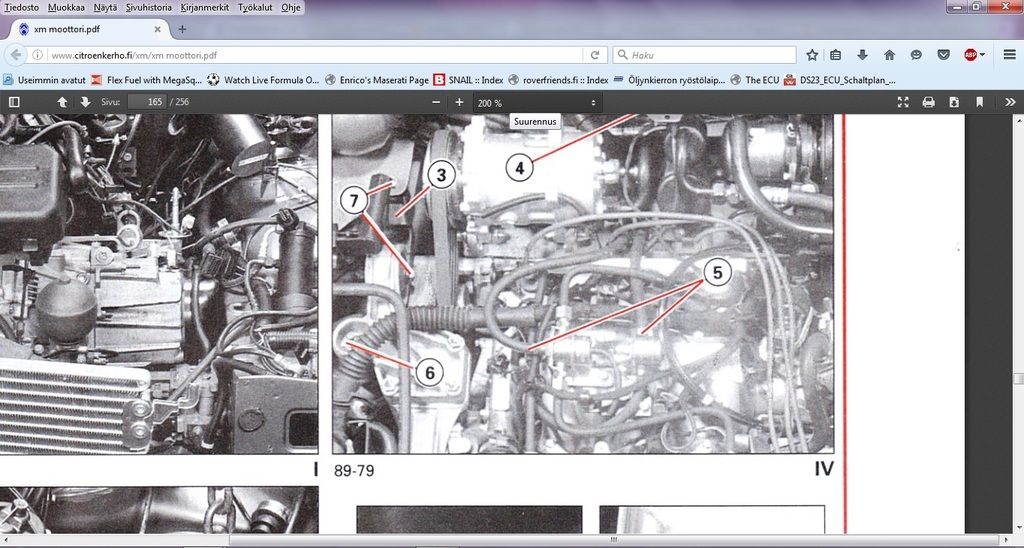Edit the page number field 165
Screen dimensions: 1024x548
point(148,103)
